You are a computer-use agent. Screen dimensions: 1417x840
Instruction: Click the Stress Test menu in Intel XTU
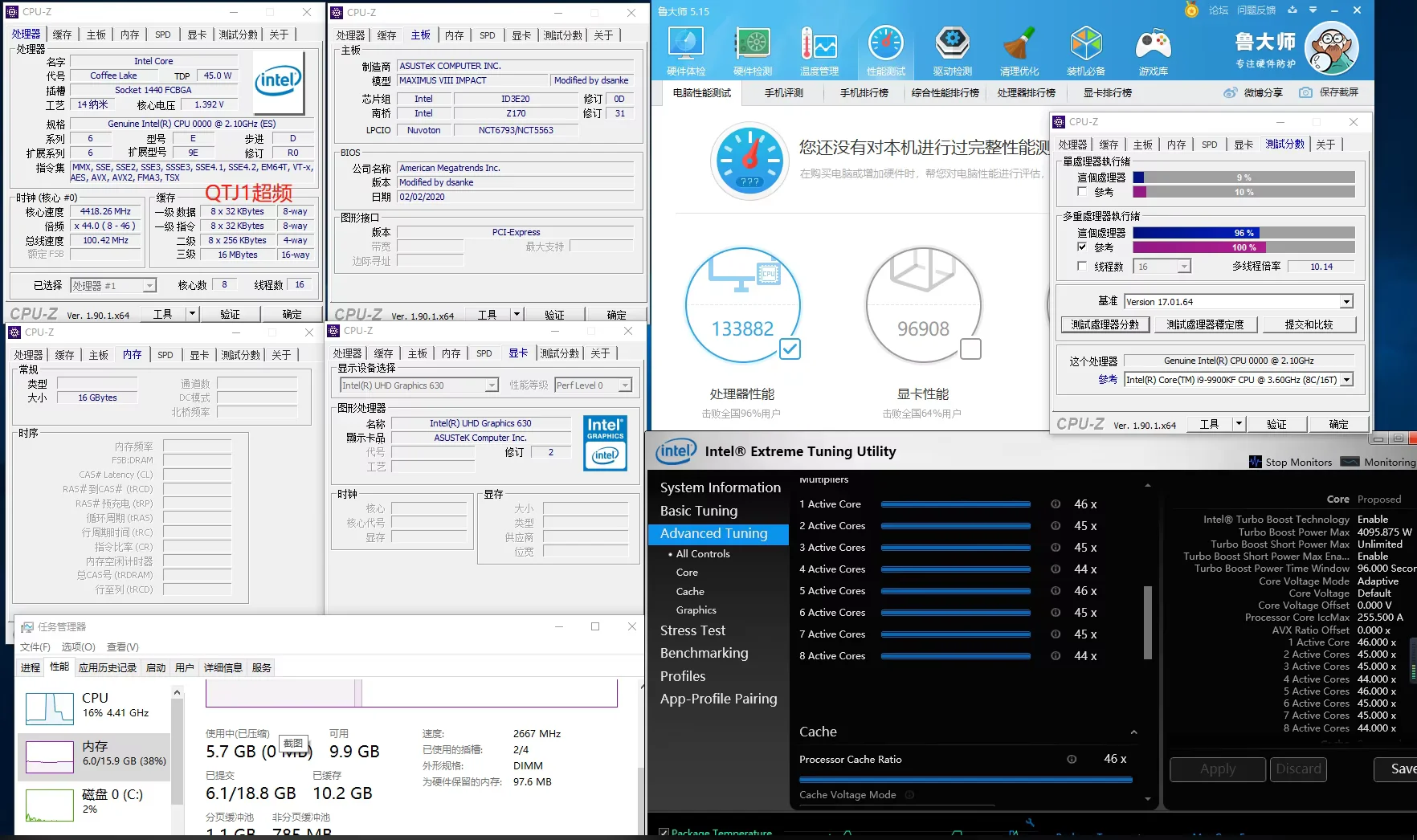[x=692, y=630]
